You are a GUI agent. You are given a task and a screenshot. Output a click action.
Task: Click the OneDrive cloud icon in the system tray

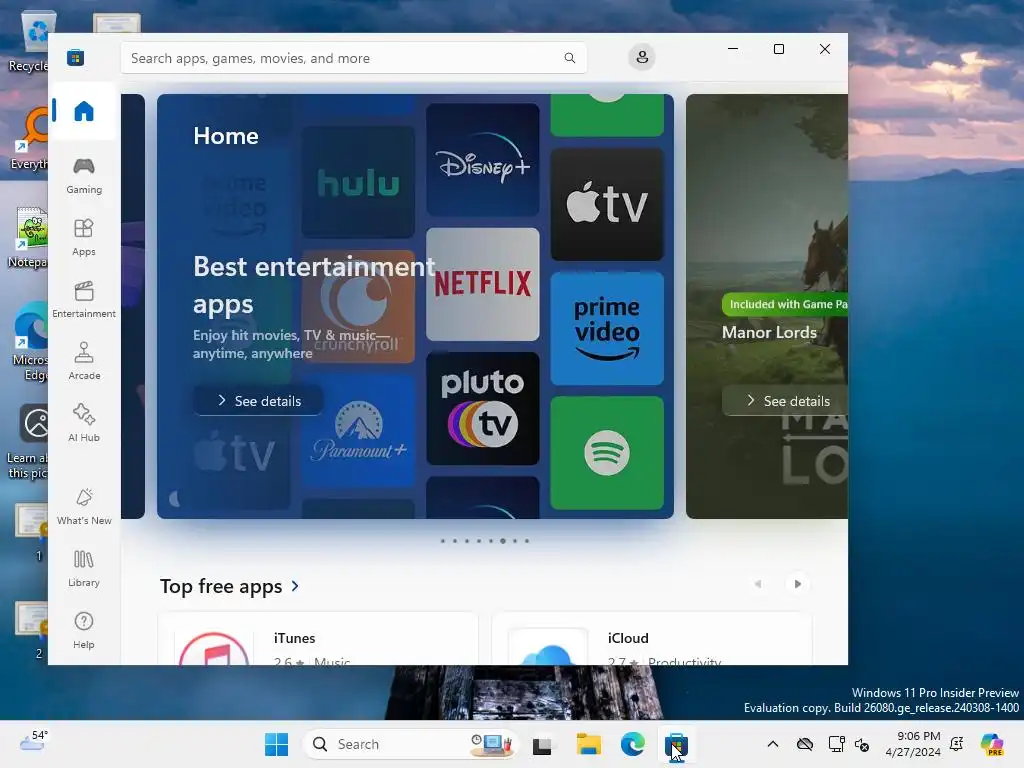[805, 744]
